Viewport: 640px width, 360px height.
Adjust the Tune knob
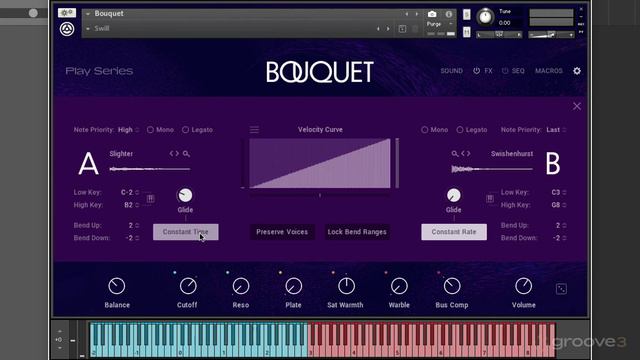pos(485,17)
